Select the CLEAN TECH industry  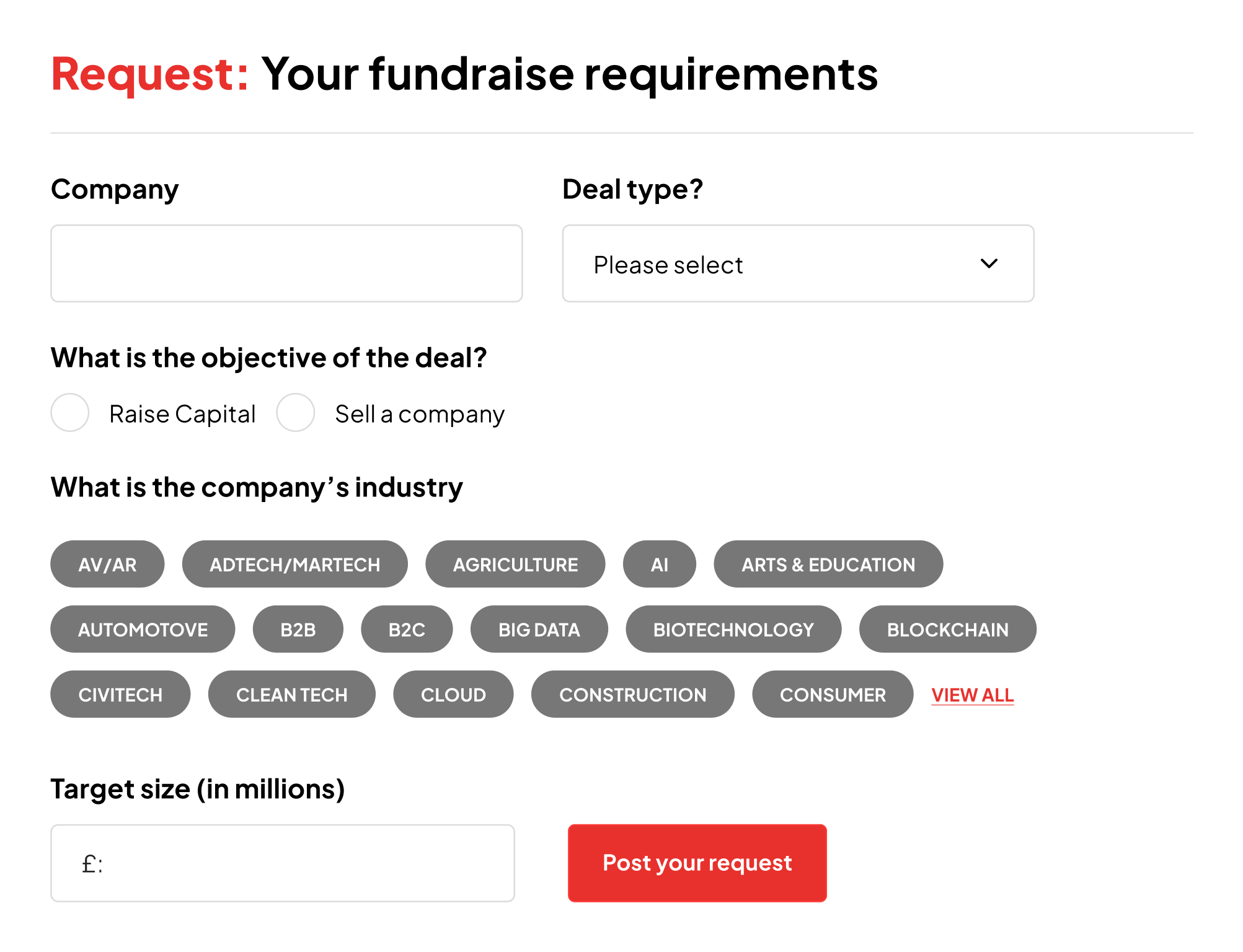(291, 694)
